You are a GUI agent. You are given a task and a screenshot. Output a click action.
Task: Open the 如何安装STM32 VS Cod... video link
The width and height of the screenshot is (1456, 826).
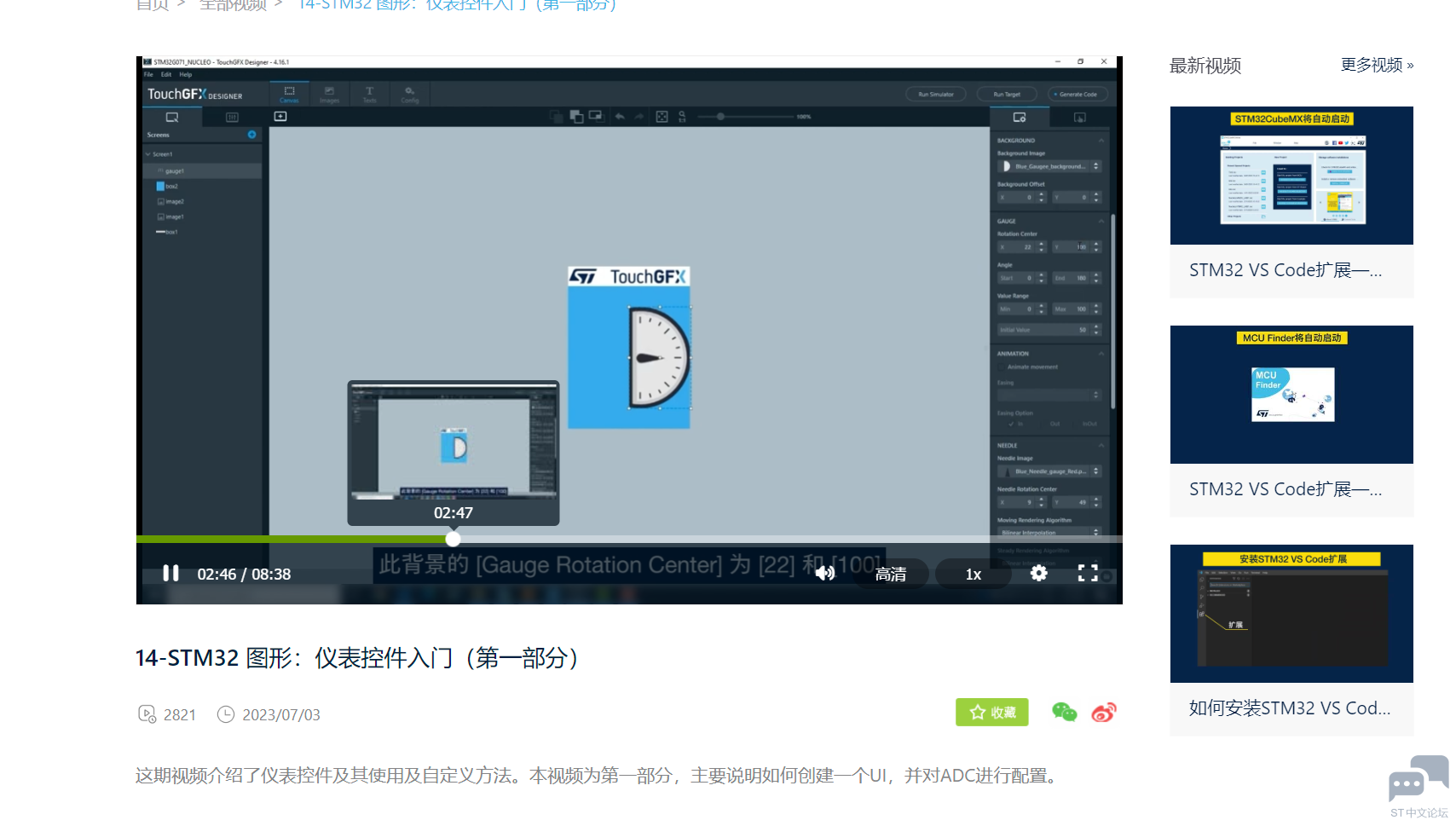pos(1290,708)
